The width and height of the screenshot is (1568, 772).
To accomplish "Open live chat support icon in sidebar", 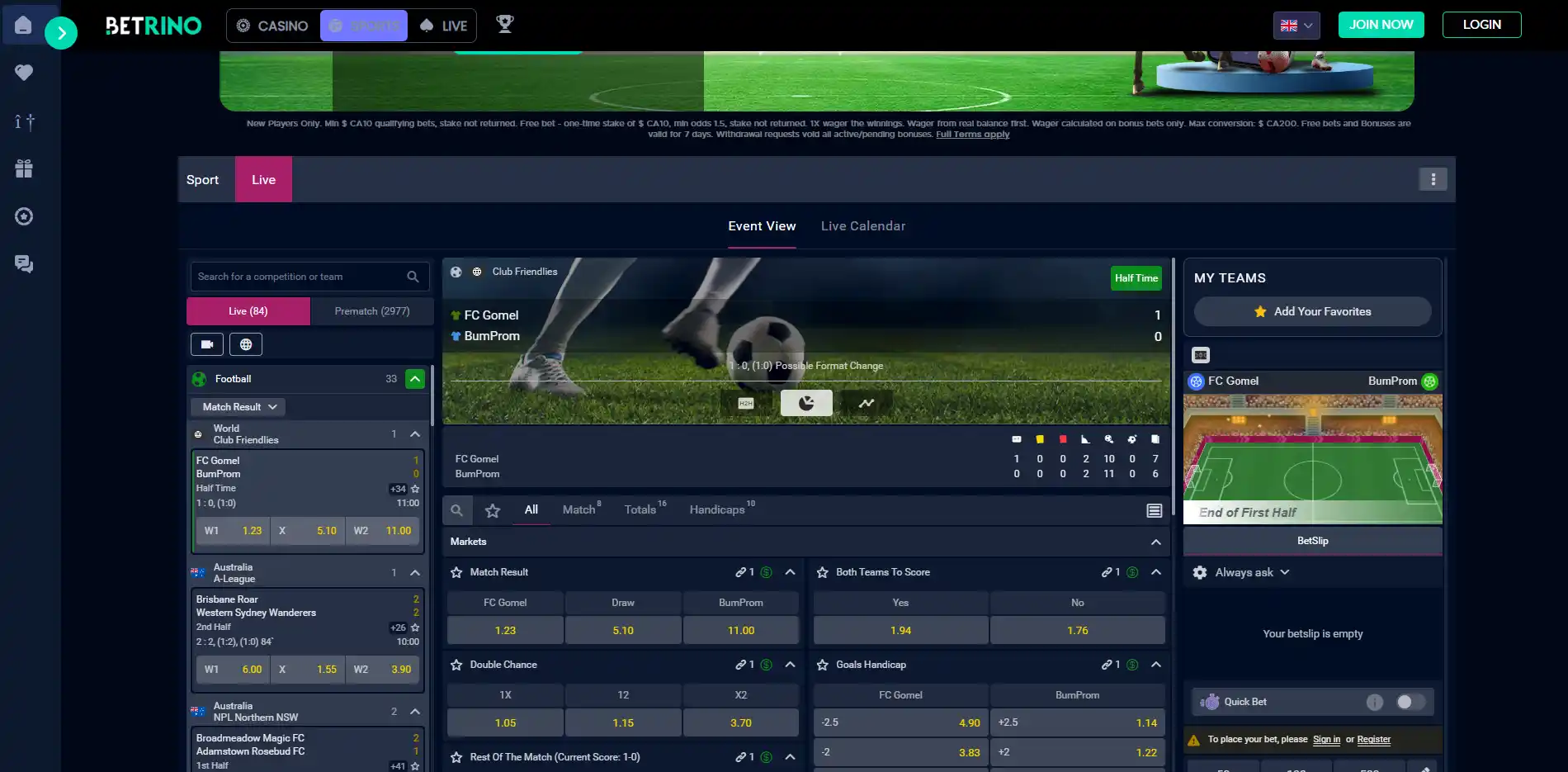I will pos(24,264).
